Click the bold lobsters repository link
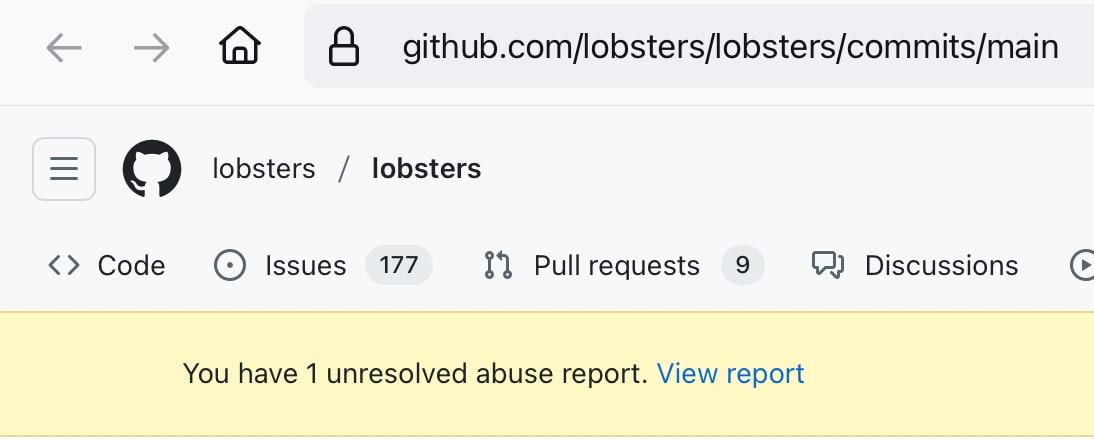Viewport: 1094px width, 442px height. [x=426, y=169]
